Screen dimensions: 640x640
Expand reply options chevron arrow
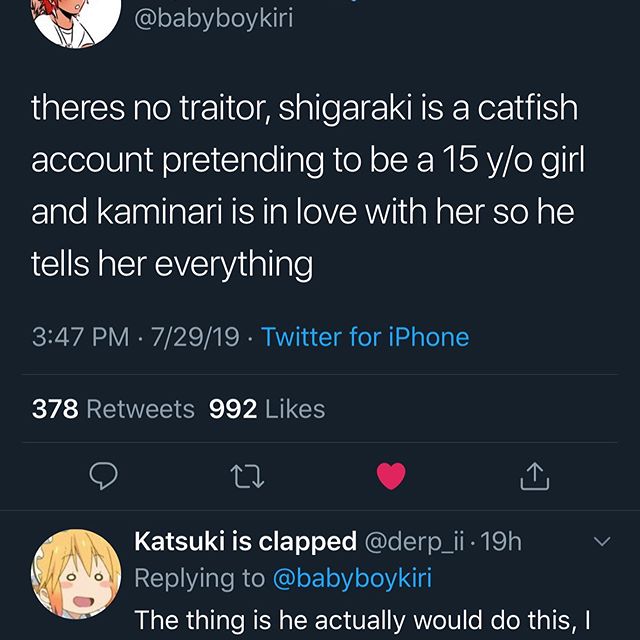[x=602, y=541]
